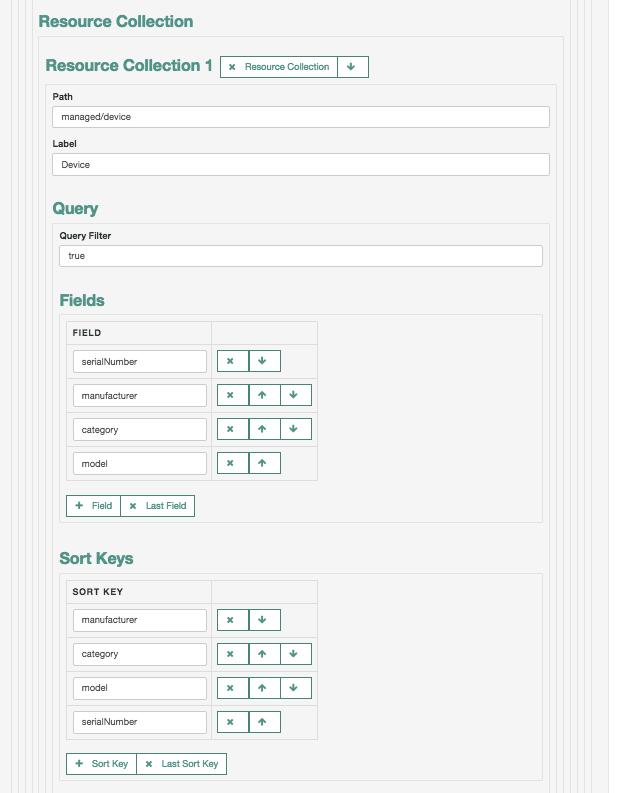
Task: Move category field down
Action: tap(296, 429)
